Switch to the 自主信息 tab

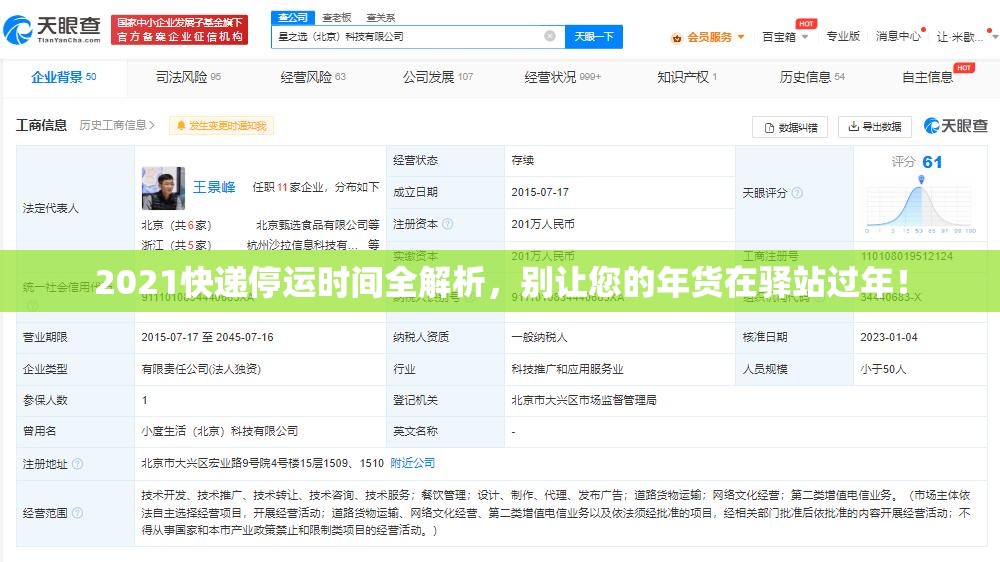927,77
